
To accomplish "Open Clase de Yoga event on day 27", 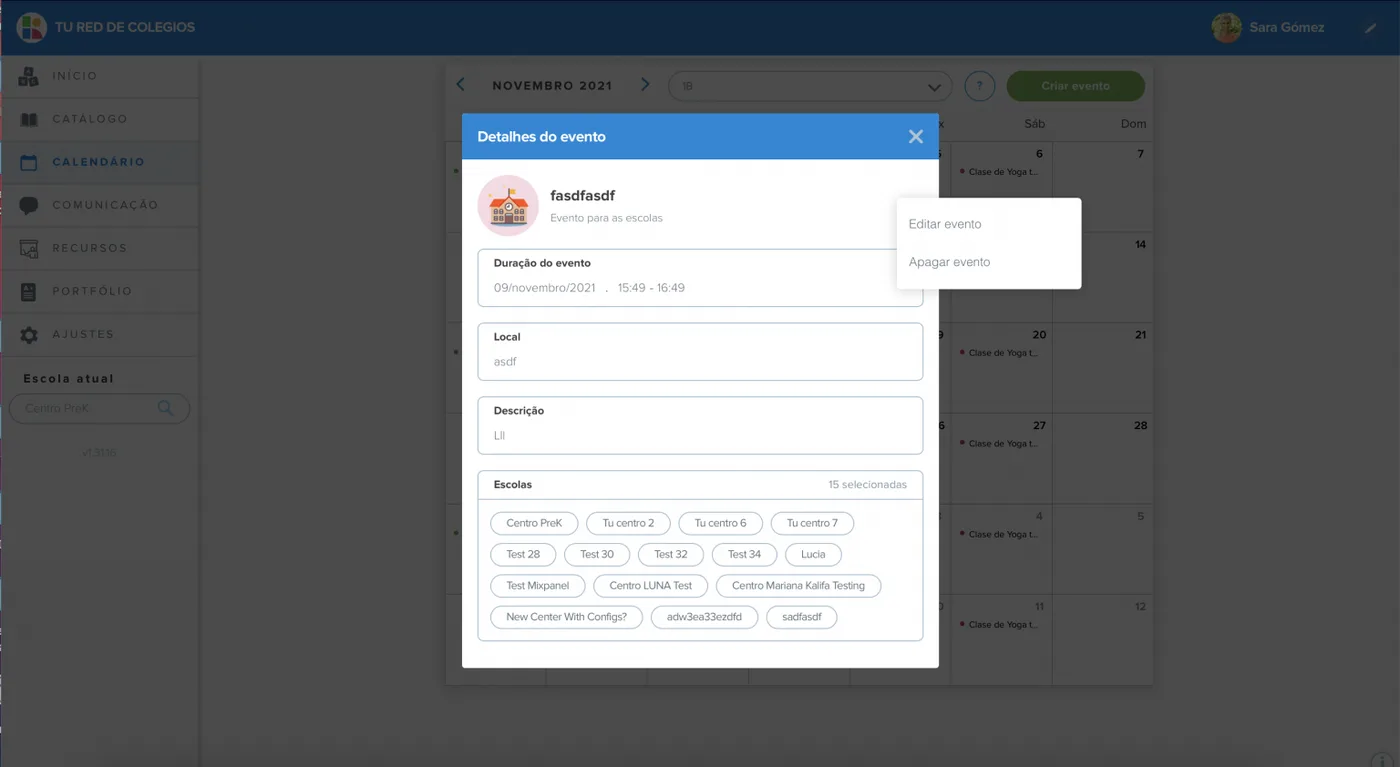I will tap(1000, 443).
